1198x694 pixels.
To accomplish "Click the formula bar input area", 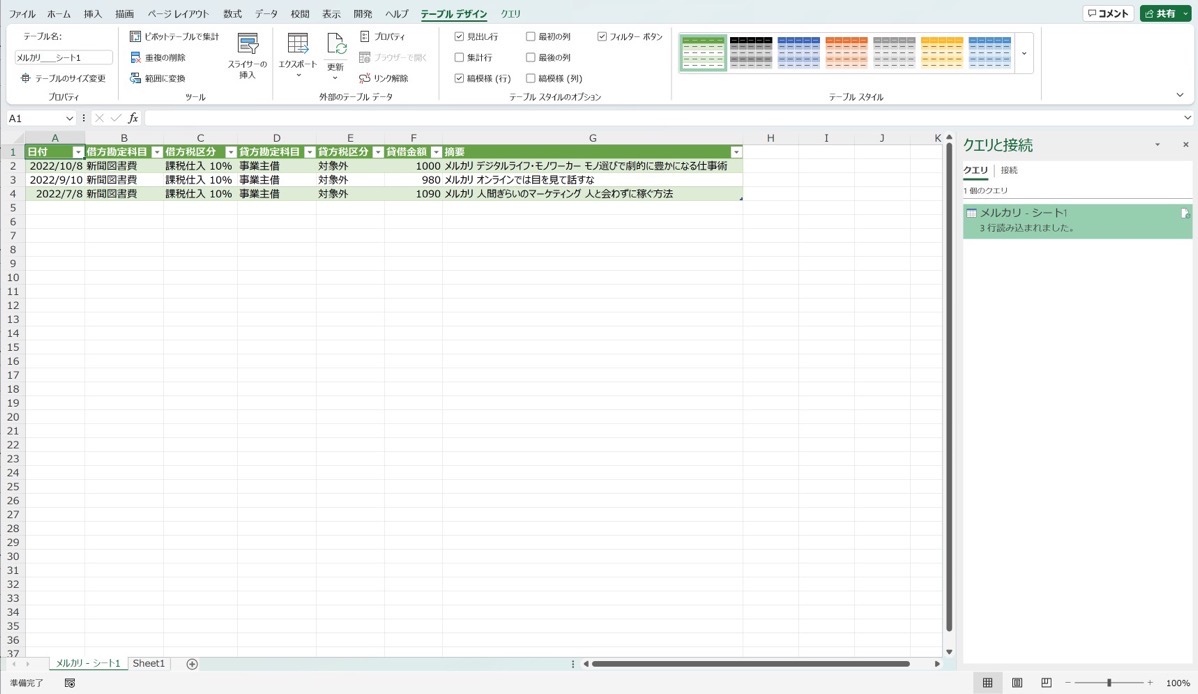I will point(662,118).
